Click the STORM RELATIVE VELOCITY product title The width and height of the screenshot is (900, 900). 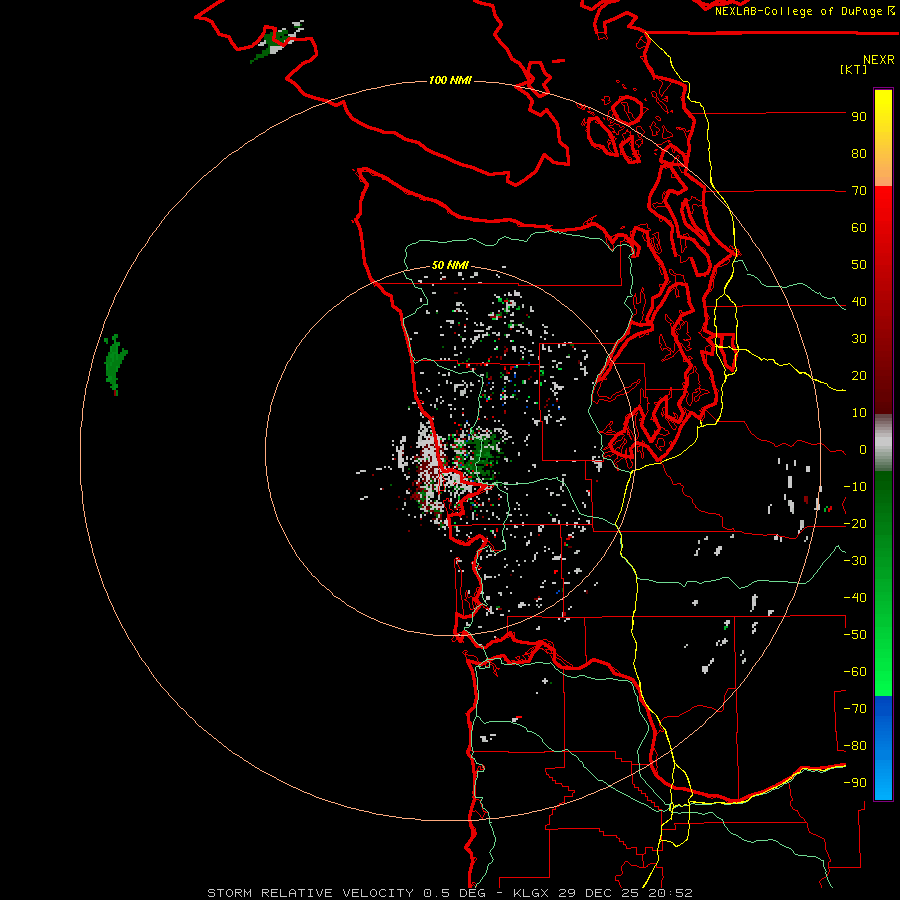point(311,893)
